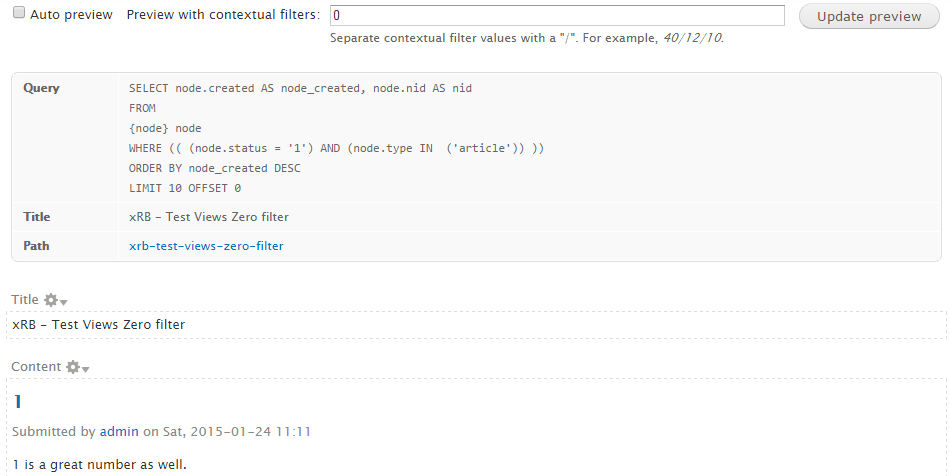Expand the arrow beside the Content gear
Image resolution: width=951 pixels, height=476 pixels.
[86, 369]
